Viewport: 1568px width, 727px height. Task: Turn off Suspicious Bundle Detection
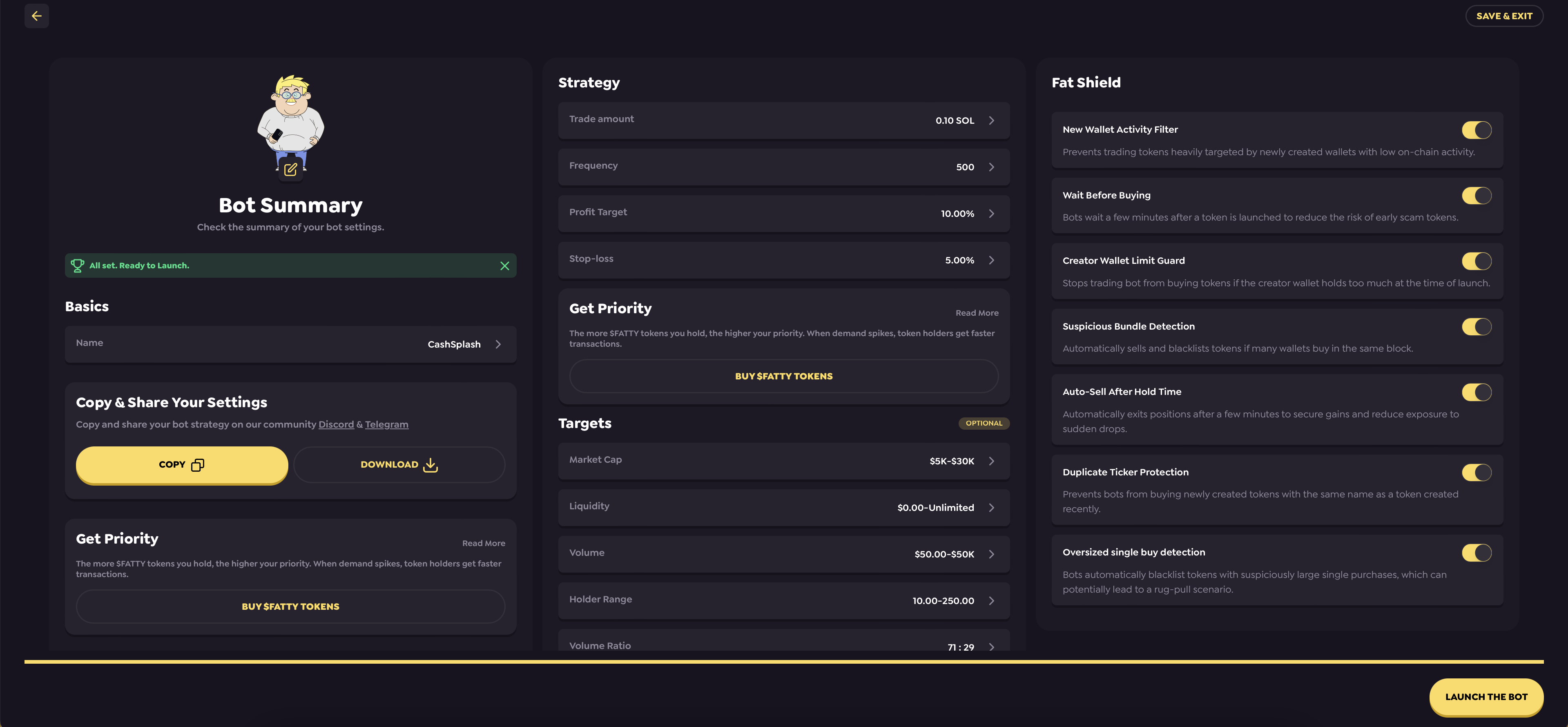(x=1476, y=326)
